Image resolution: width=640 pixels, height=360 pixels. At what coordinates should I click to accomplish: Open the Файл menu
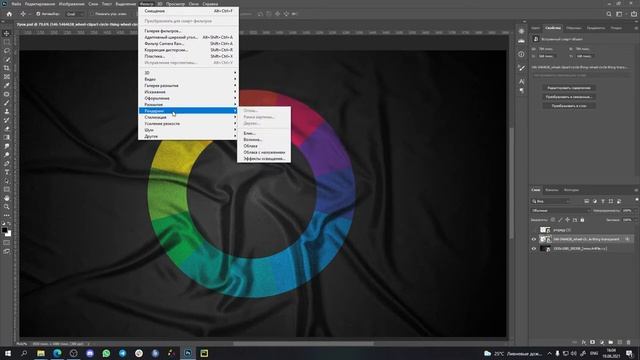click(x=16, y=4)
